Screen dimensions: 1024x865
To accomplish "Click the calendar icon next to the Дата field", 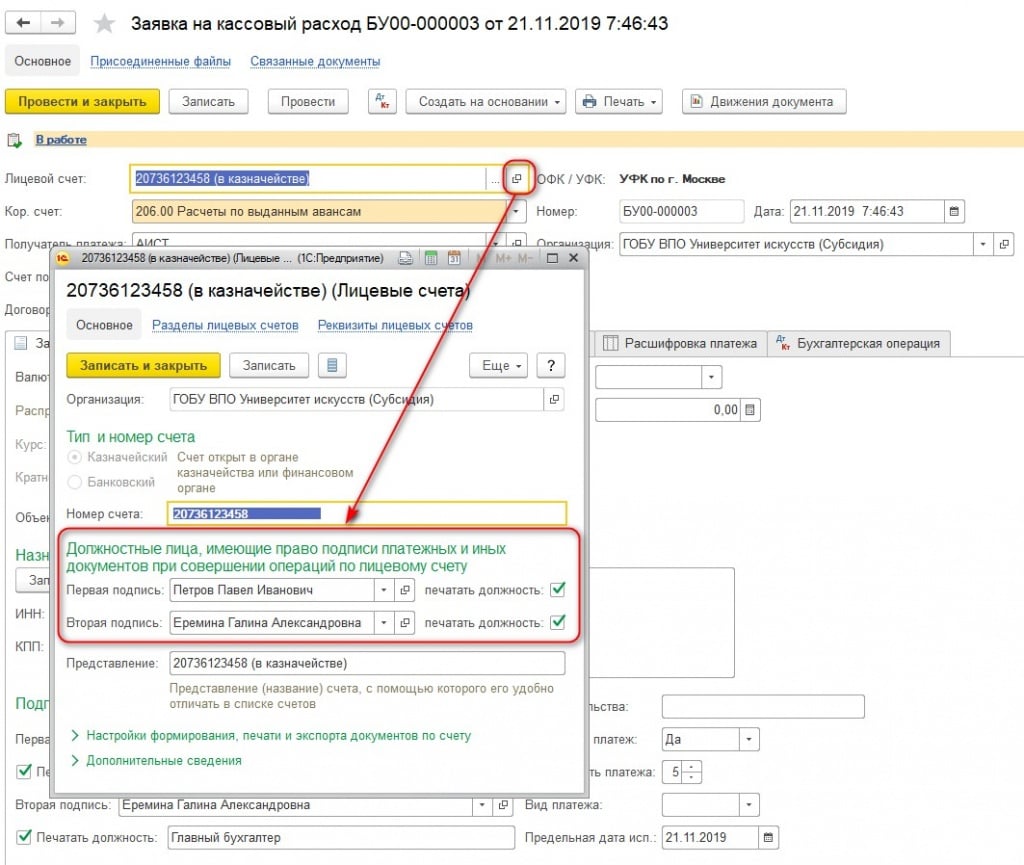I will point(955,212).
